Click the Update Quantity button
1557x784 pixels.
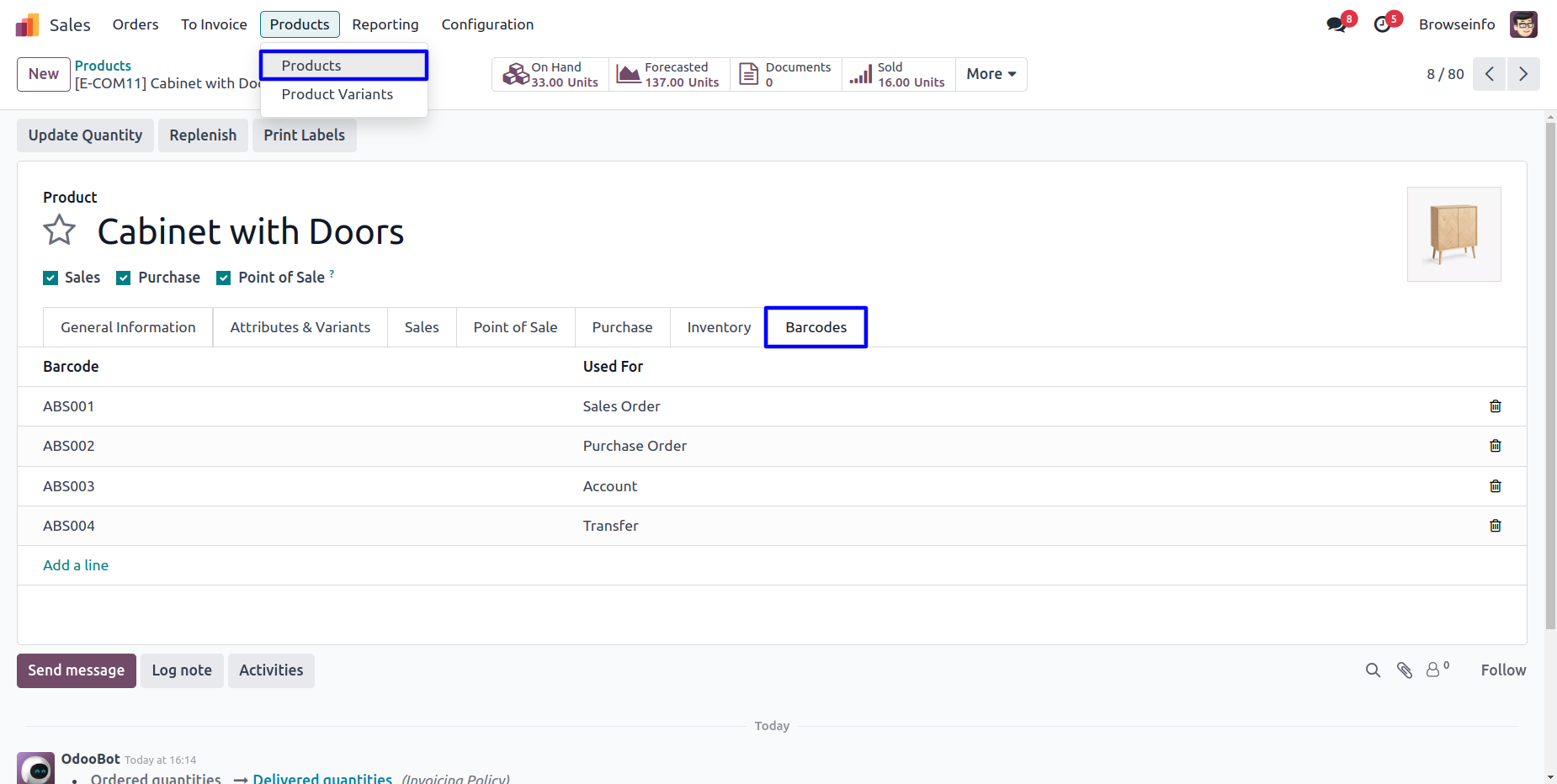(x=85, y=135)
